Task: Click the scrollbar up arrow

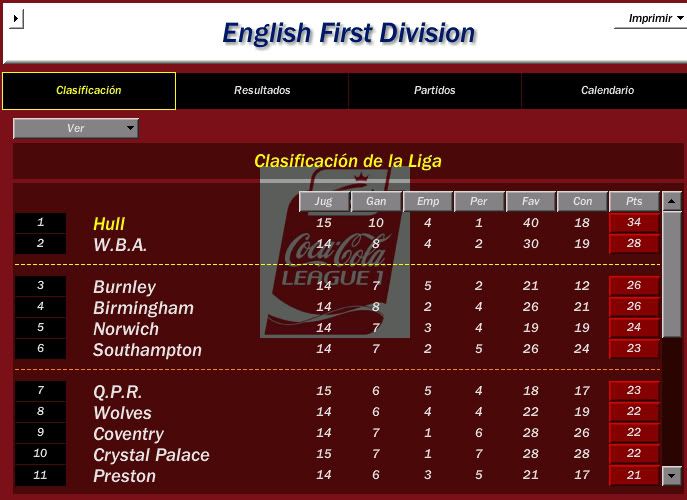Action: 671,201
